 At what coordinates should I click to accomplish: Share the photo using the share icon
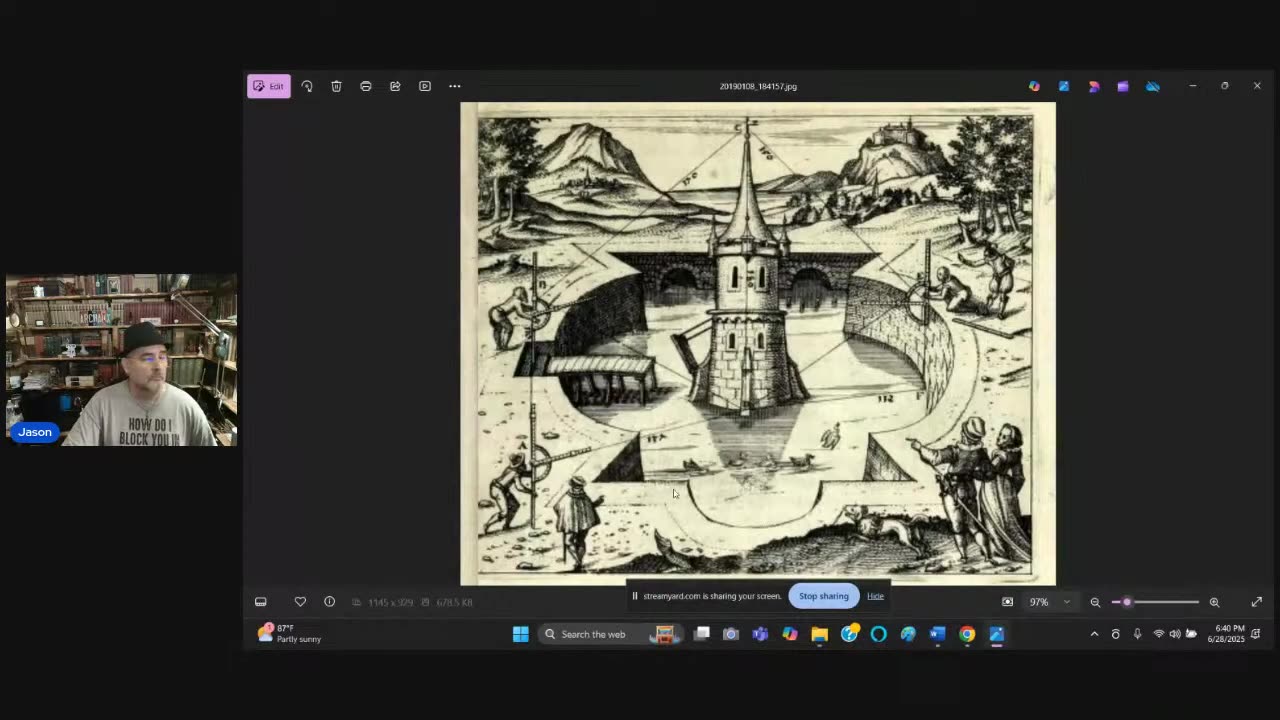395,86
